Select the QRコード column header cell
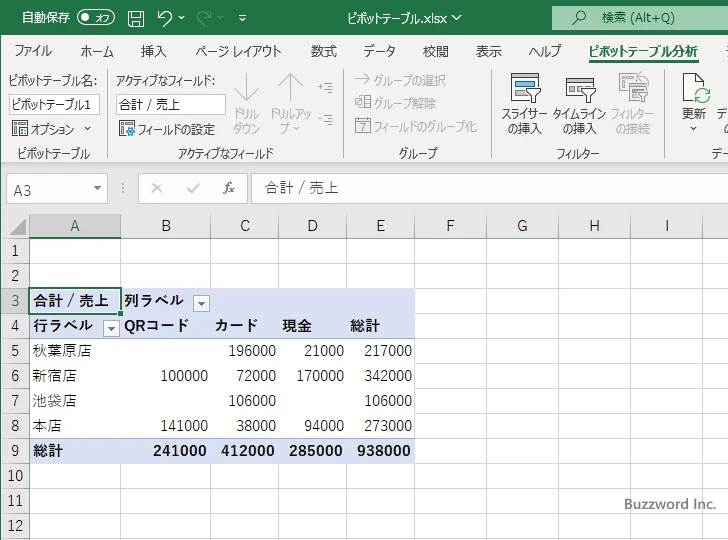 pyautogui.click(x=166, y=325)
